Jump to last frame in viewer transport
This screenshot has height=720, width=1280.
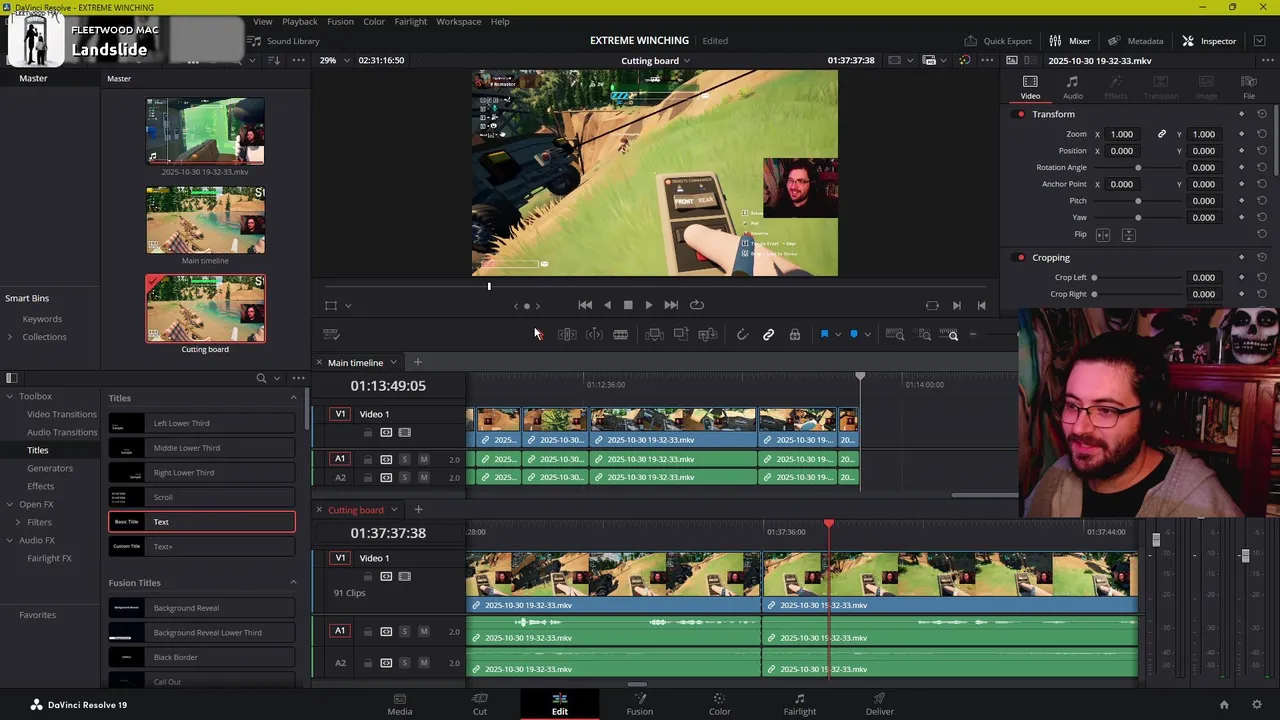pyautogui.click(x=671, y=305)
